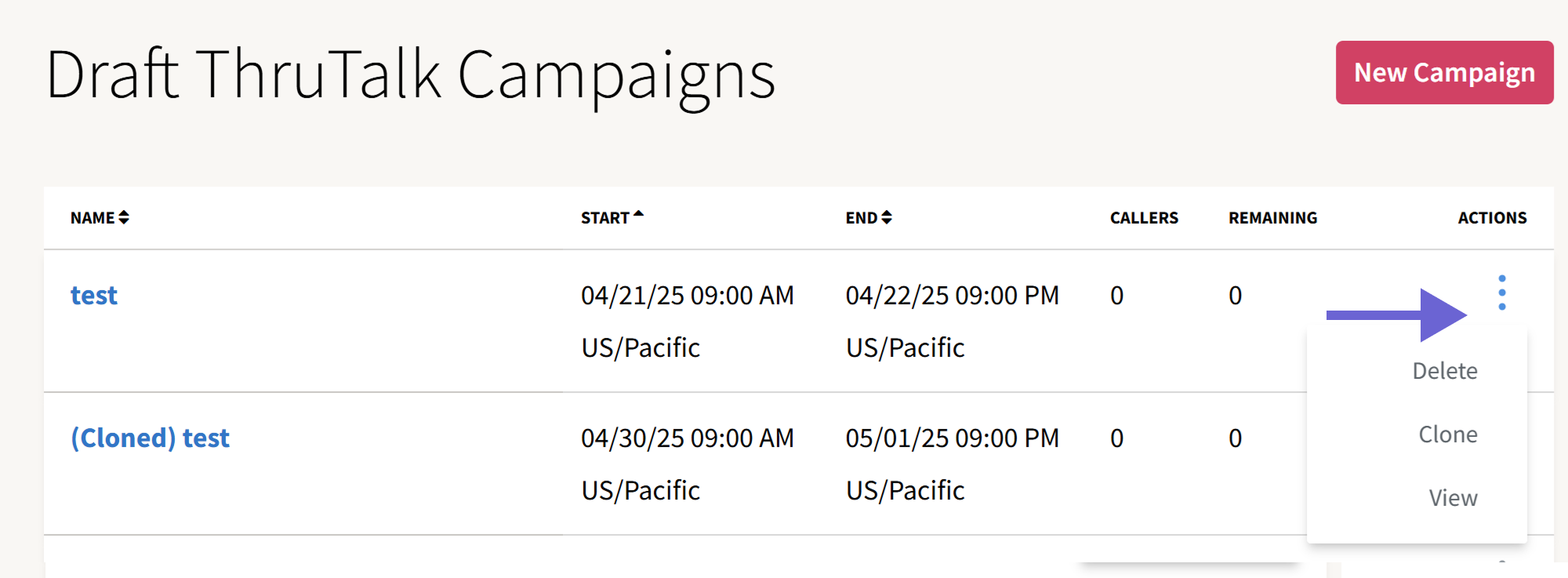Select View in the actions menu
Viewport: 1568px width, 578px height.
click(x=1453, y=498)
